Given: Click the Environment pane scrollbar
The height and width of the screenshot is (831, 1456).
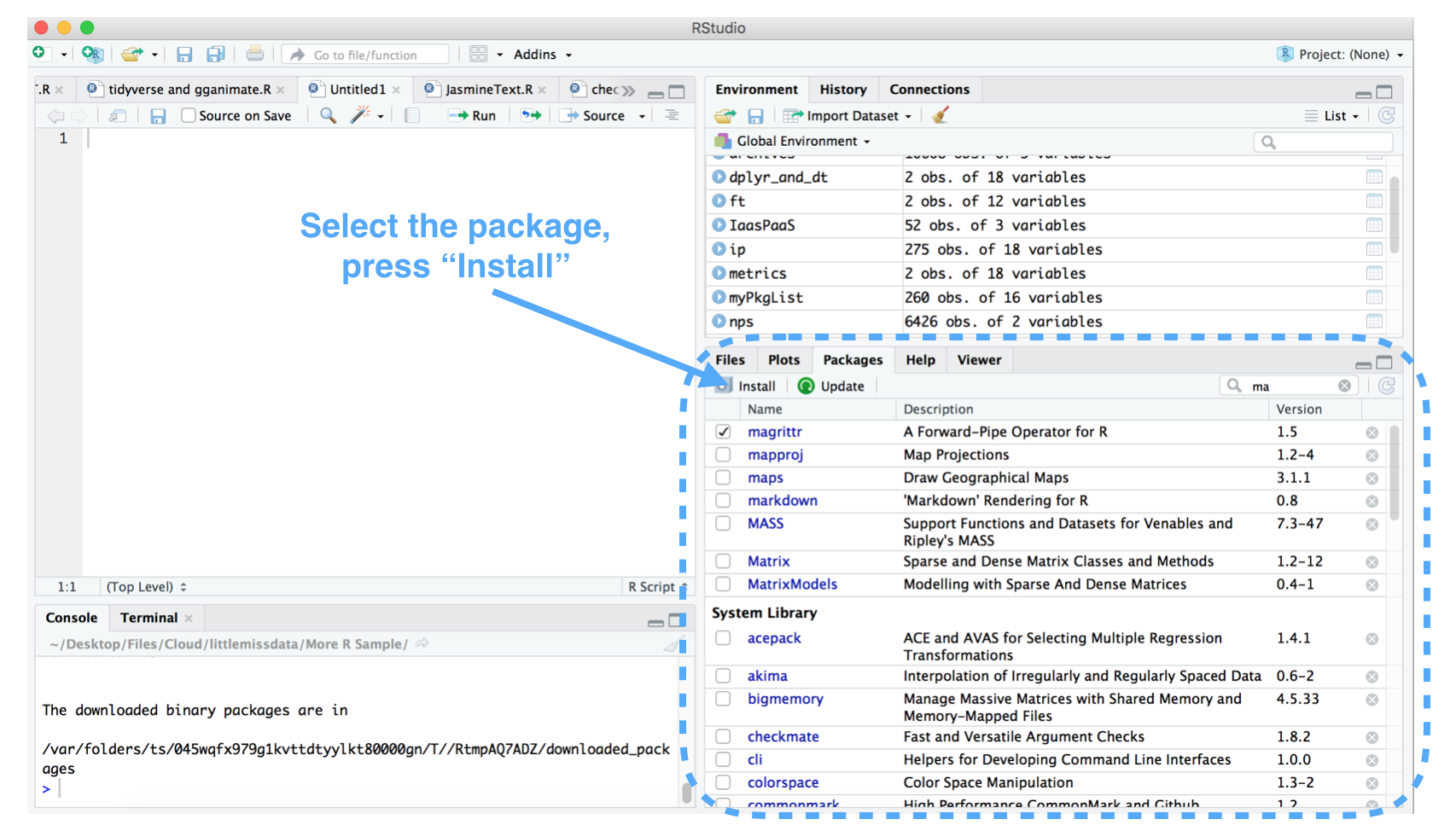Looking at the screenshot, I should [x=1395, y=215].
